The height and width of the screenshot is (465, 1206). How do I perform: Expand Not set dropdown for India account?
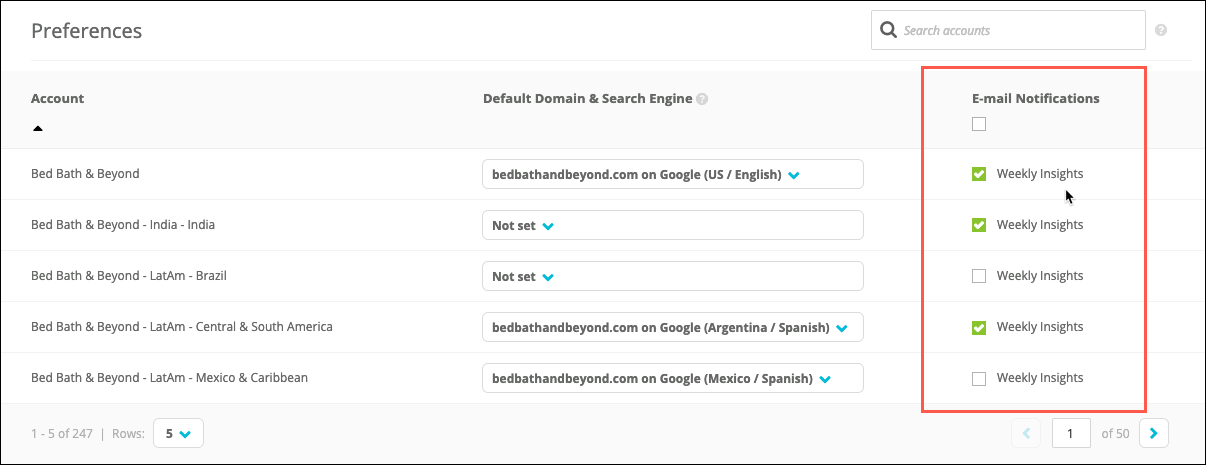672,225
